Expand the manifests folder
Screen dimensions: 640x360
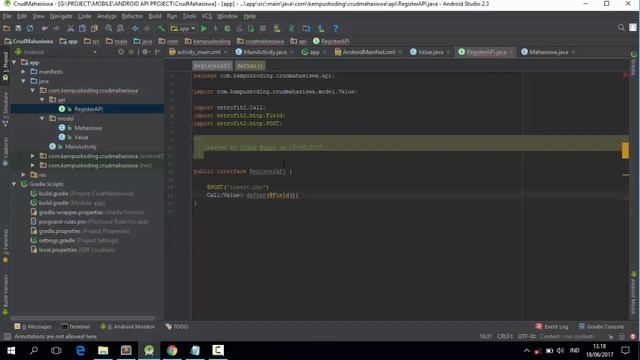click(24, 71)
